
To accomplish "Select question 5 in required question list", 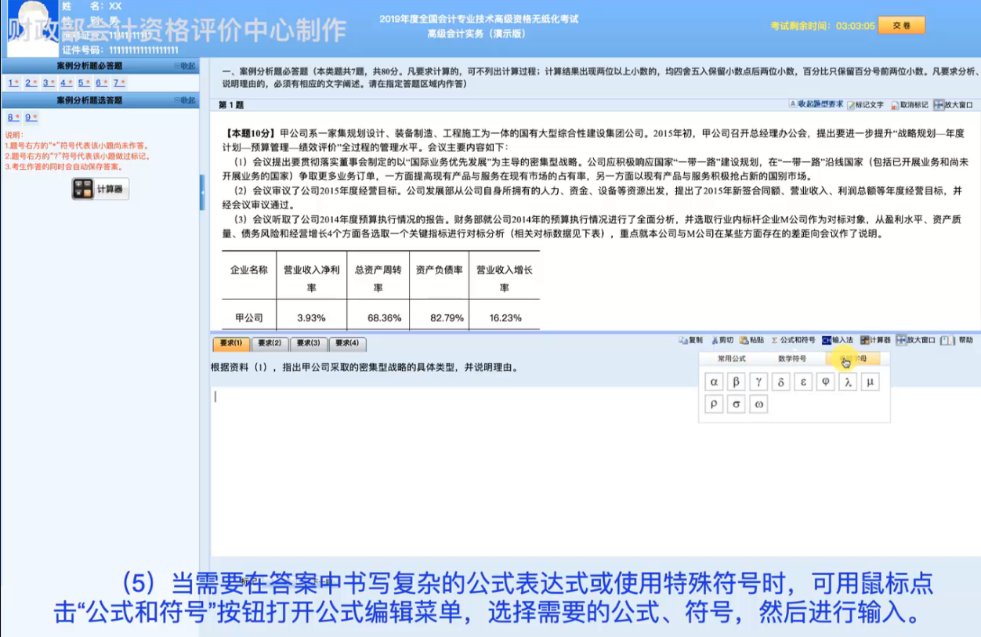I will click(x=83, y=82).
